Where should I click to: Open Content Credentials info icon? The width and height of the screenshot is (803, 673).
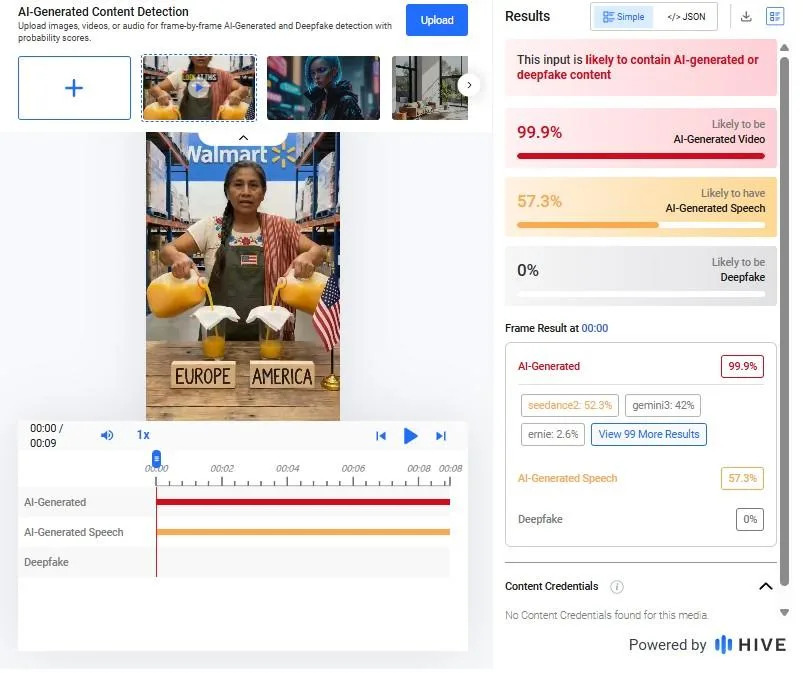pos(617,586)
